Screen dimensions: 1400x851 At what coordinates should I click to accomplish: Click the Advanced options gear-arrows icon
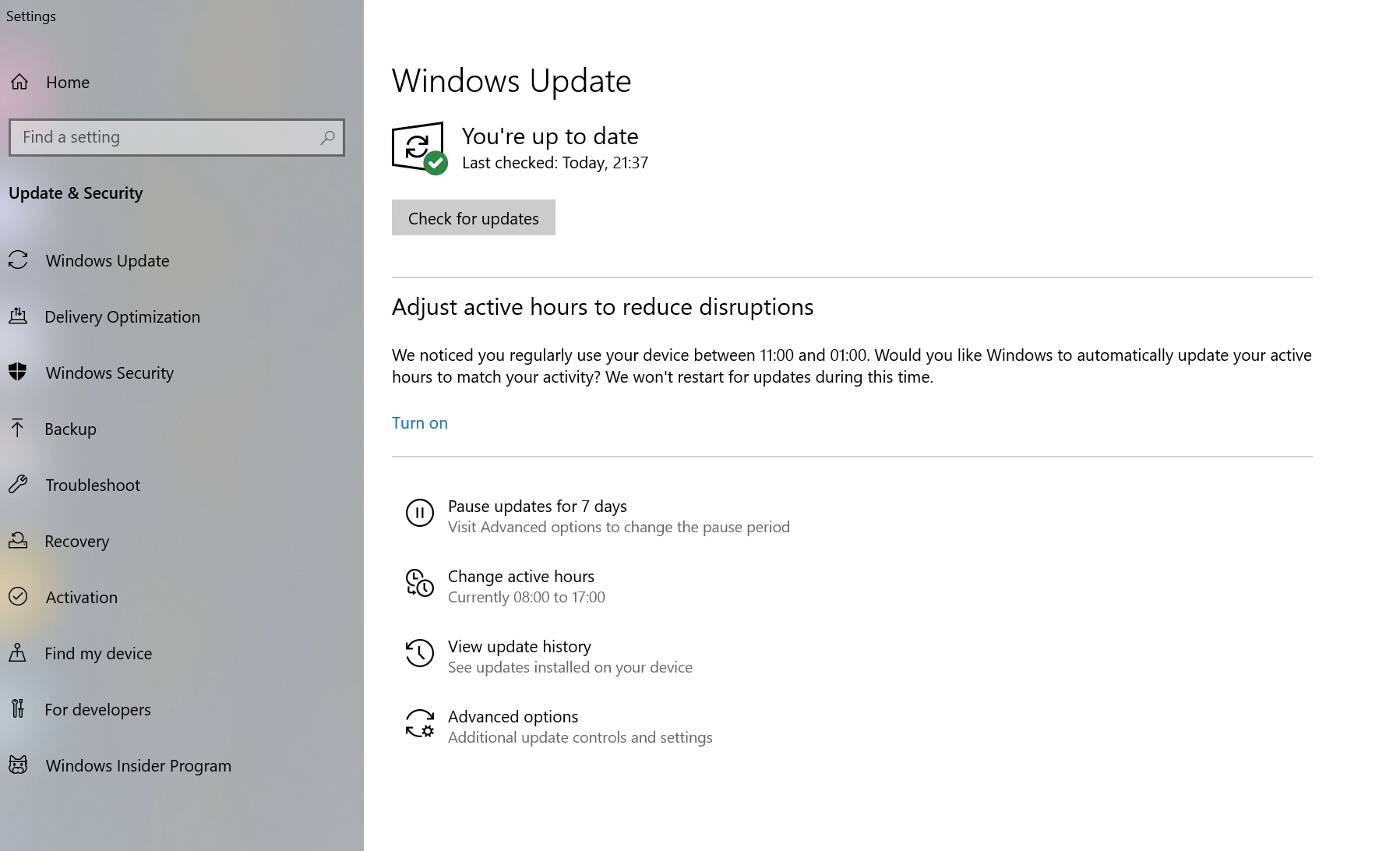click(x=419, y=723)
